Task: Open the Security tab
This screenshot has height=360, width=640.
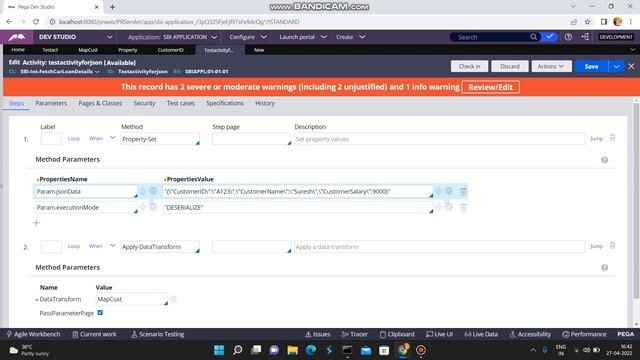Action: click(144, 103)
